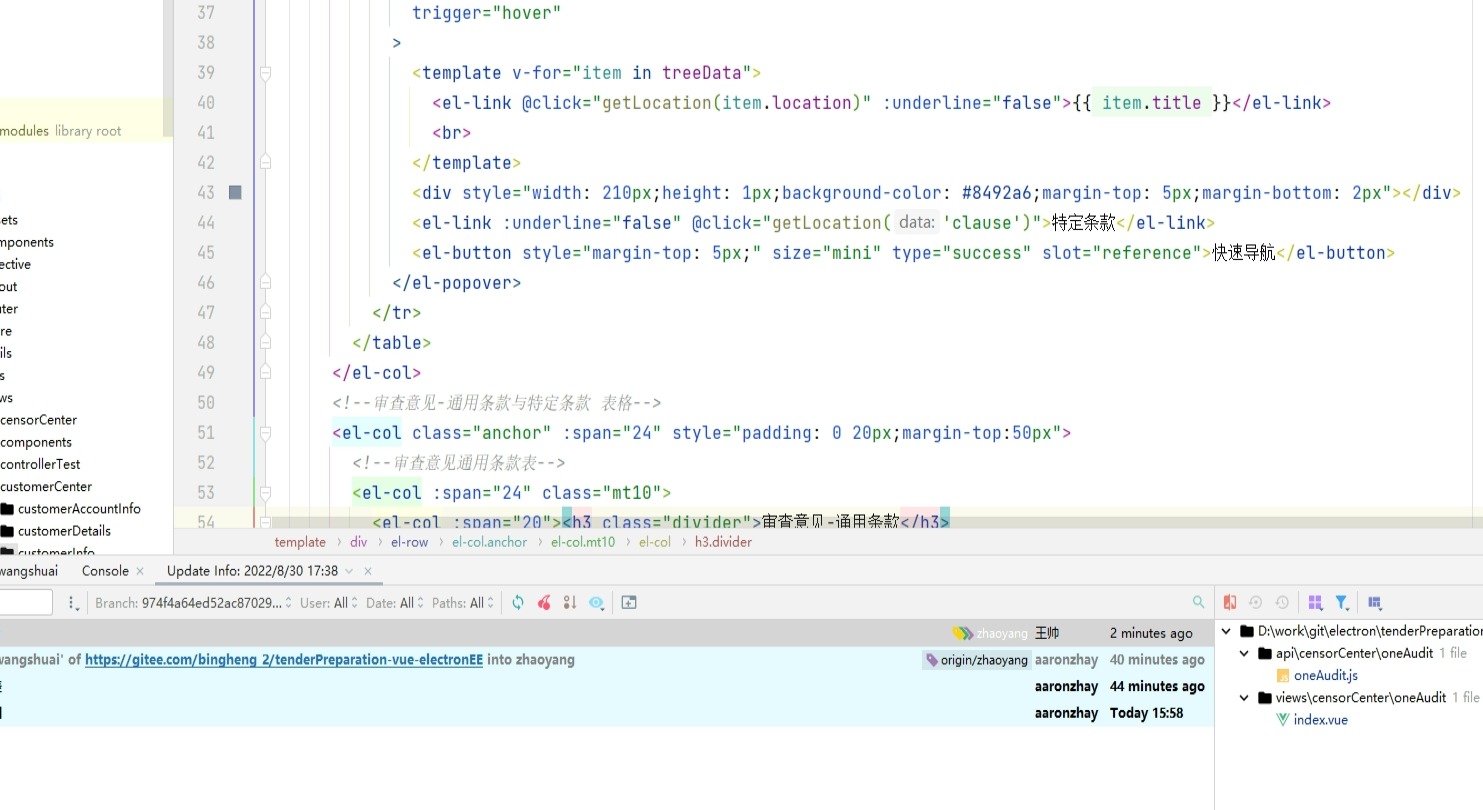
Task: Select the censorCenter folder in project tree
Action: click(38, 420)
